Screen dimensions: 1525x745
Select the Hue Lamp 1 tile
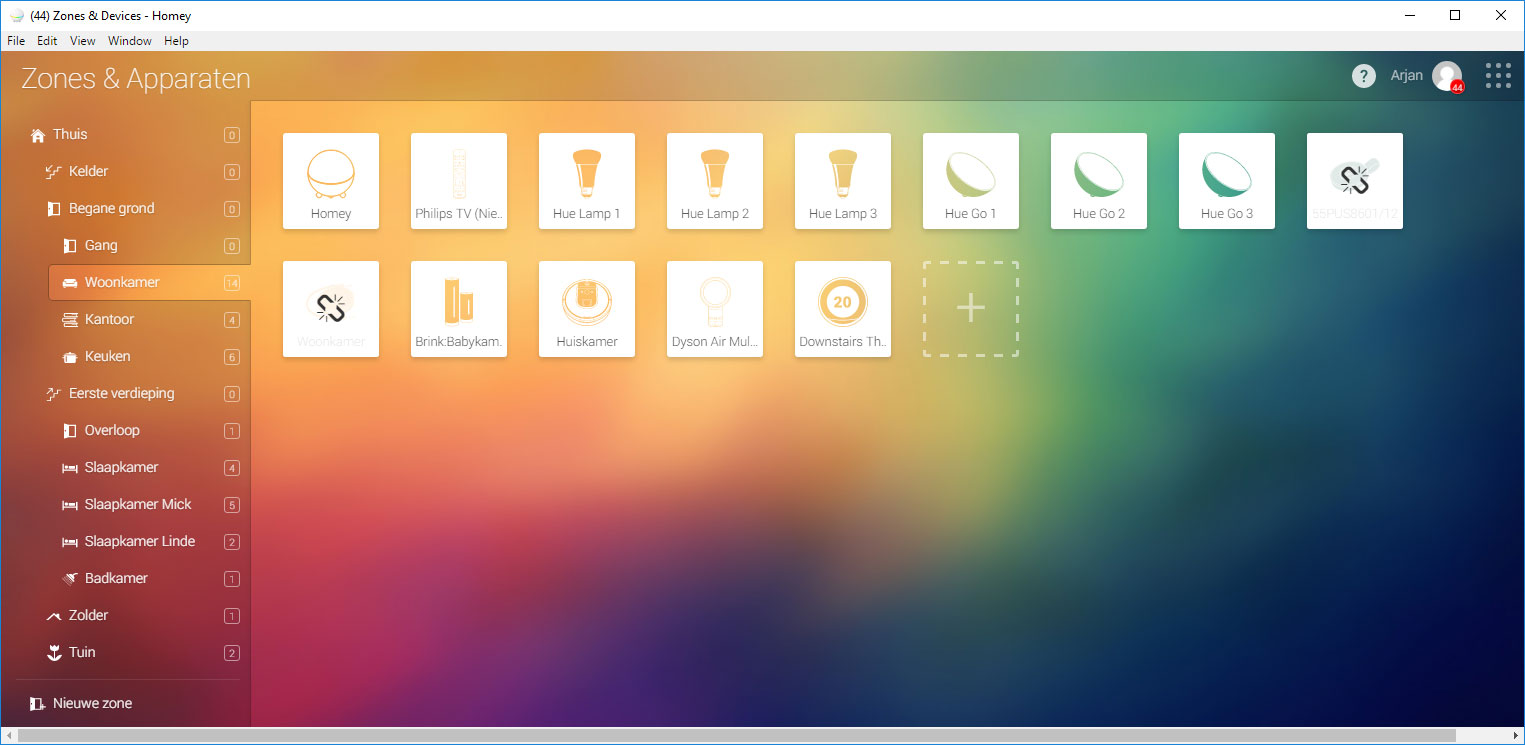(587, 181)
